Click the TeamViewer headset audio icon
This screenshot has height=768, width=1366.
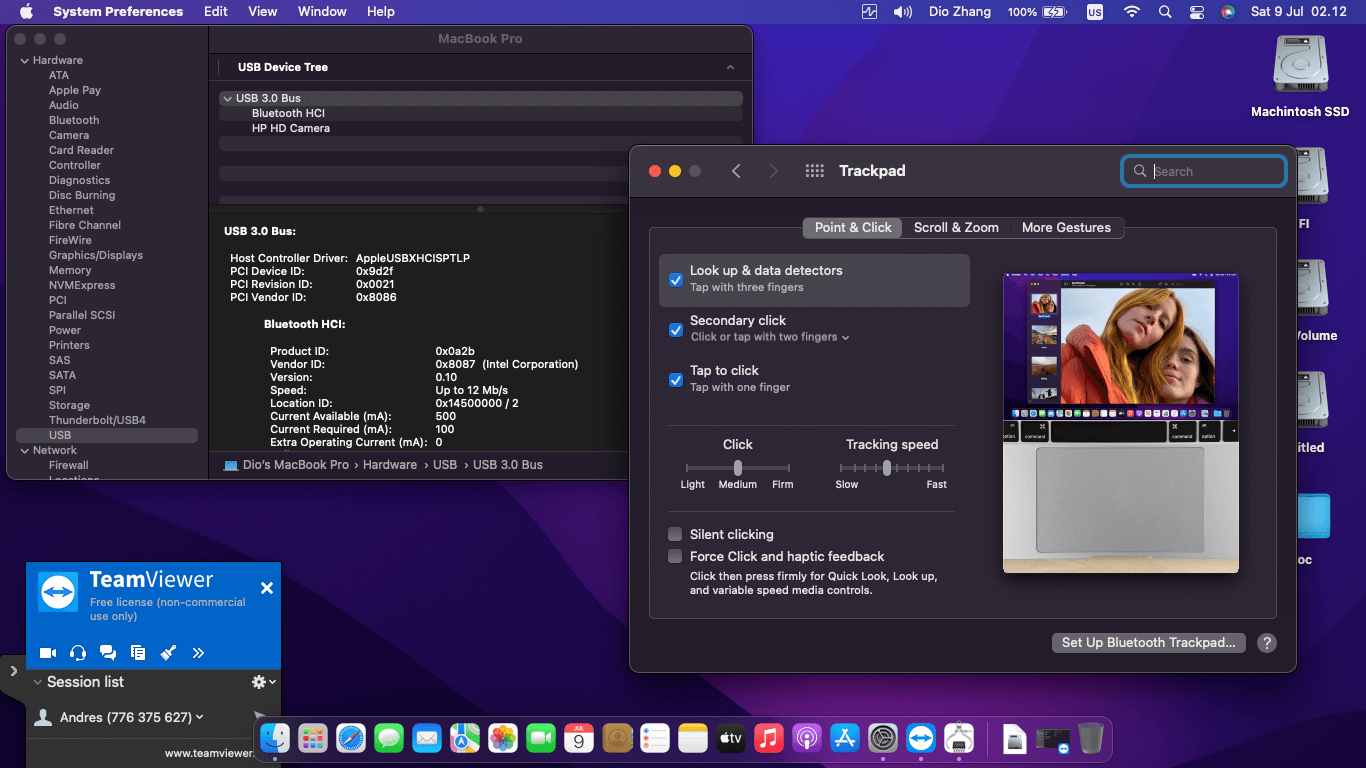78,653
